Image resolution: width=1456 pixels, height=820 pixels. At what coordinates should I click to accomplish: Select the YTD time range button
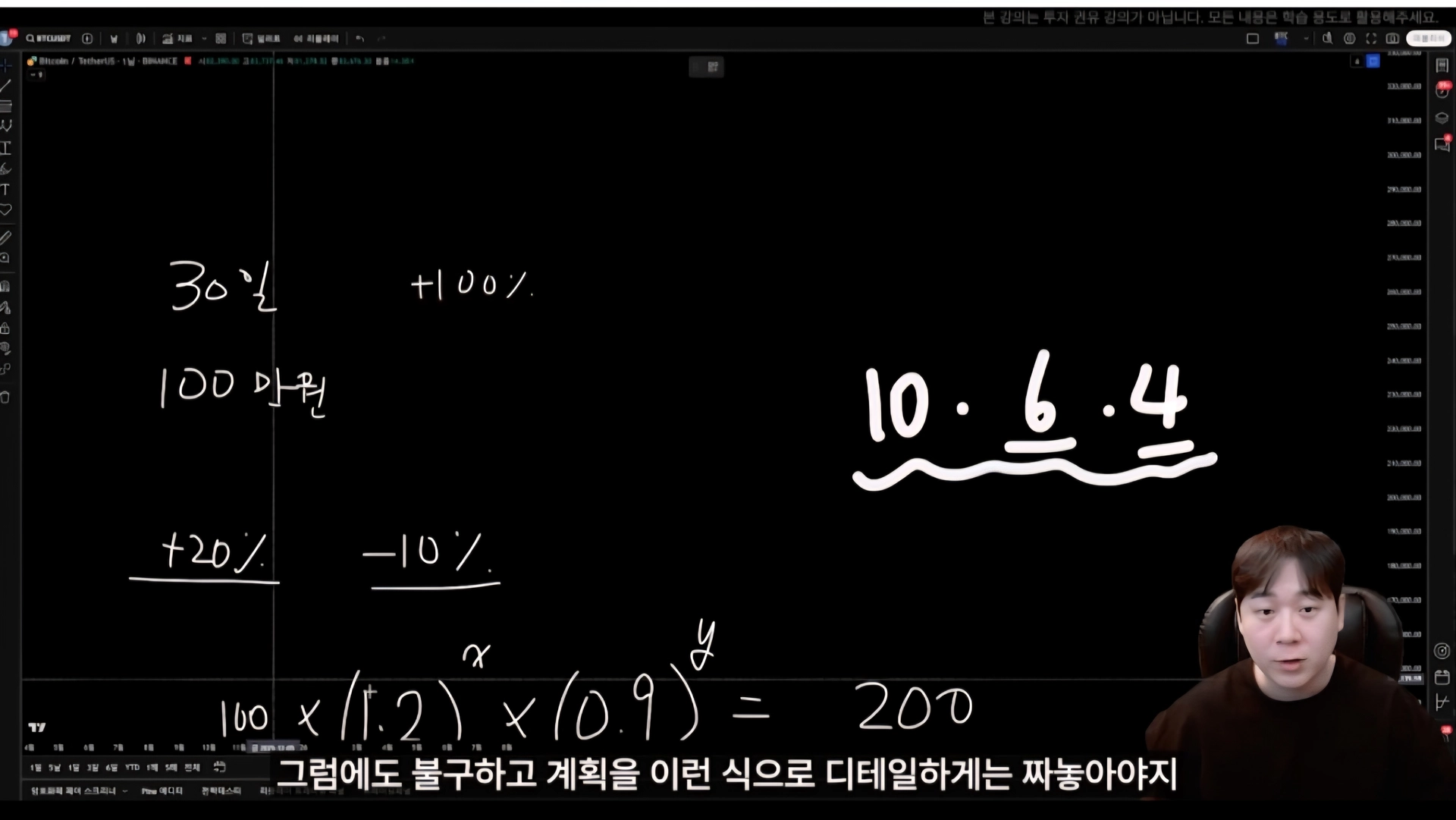tap(132, 768)
